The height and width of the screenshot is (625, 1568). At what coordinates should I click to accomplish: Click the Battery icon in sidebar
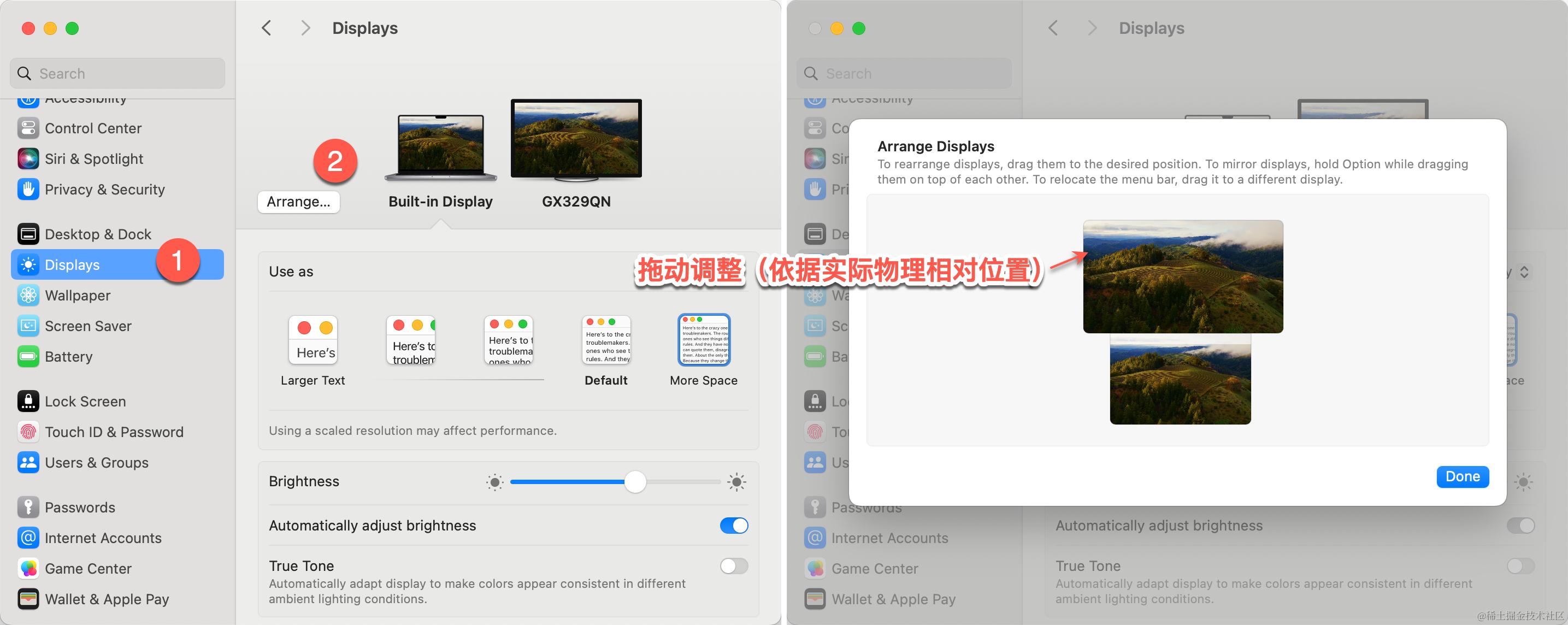(28, 357)
